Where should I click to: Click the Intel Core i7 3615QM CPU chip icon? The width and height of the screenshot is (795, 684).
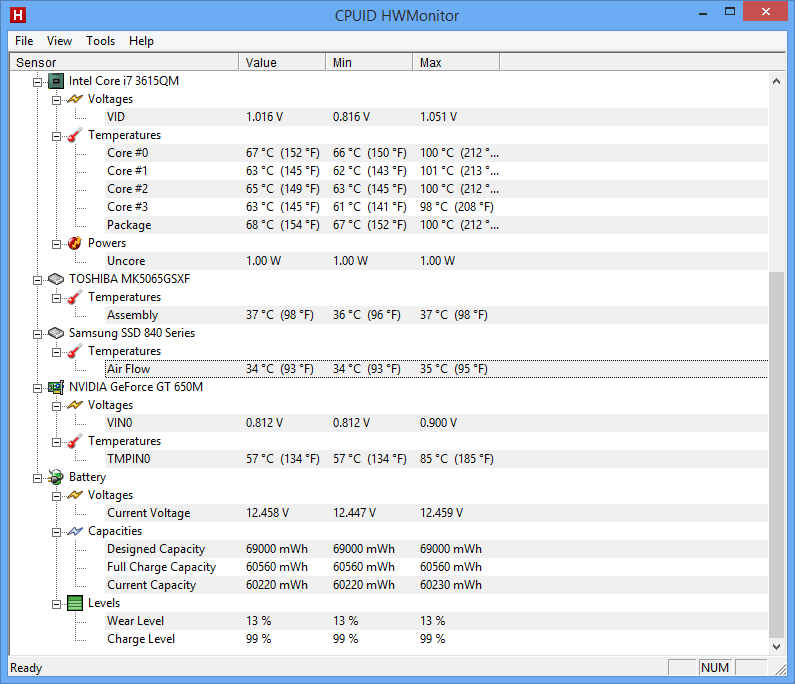point(56,81)
